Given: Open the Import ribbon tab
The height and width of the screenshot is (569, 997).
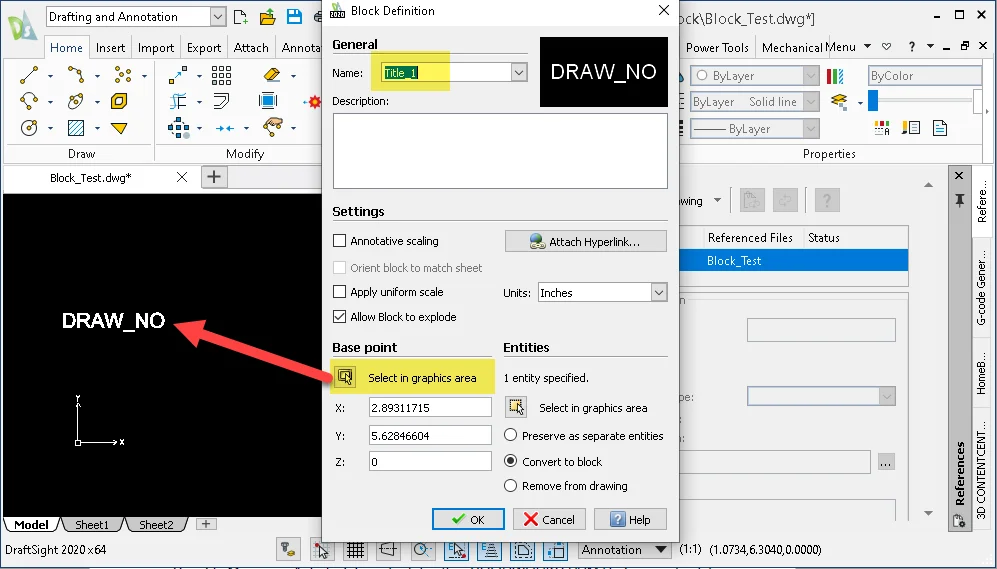Looking at the screenshot, I should [x=156, y=48].
